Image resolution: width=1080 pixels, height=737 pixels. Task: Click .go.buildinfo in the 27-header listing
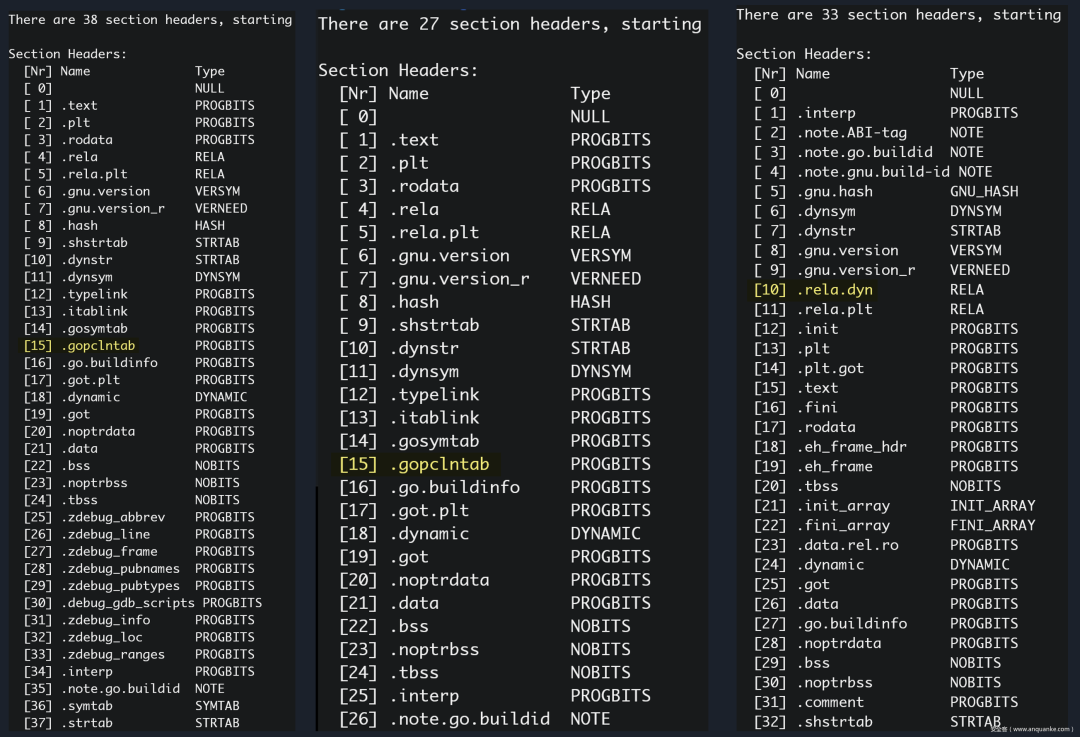point(455,488)
